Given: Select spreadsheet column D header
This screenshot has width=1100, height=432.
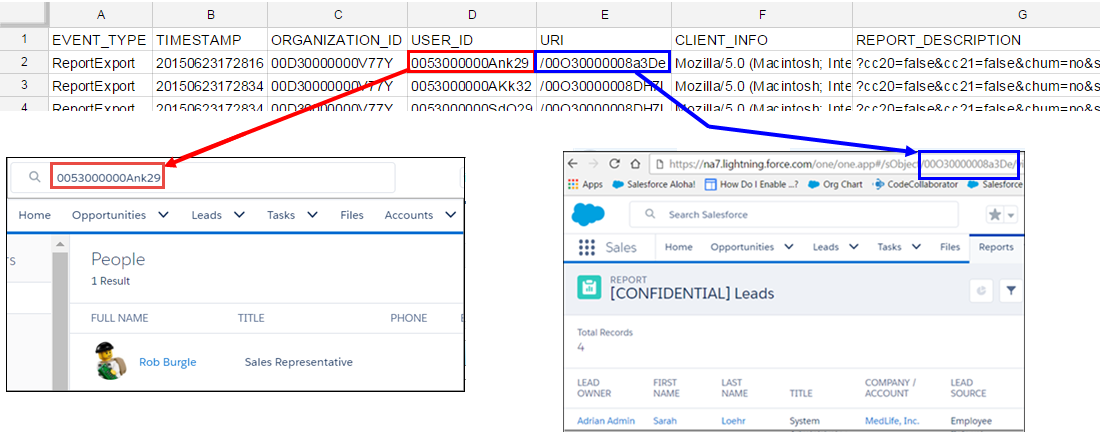Looking at the screenshot, I should (x=472, y=15).
